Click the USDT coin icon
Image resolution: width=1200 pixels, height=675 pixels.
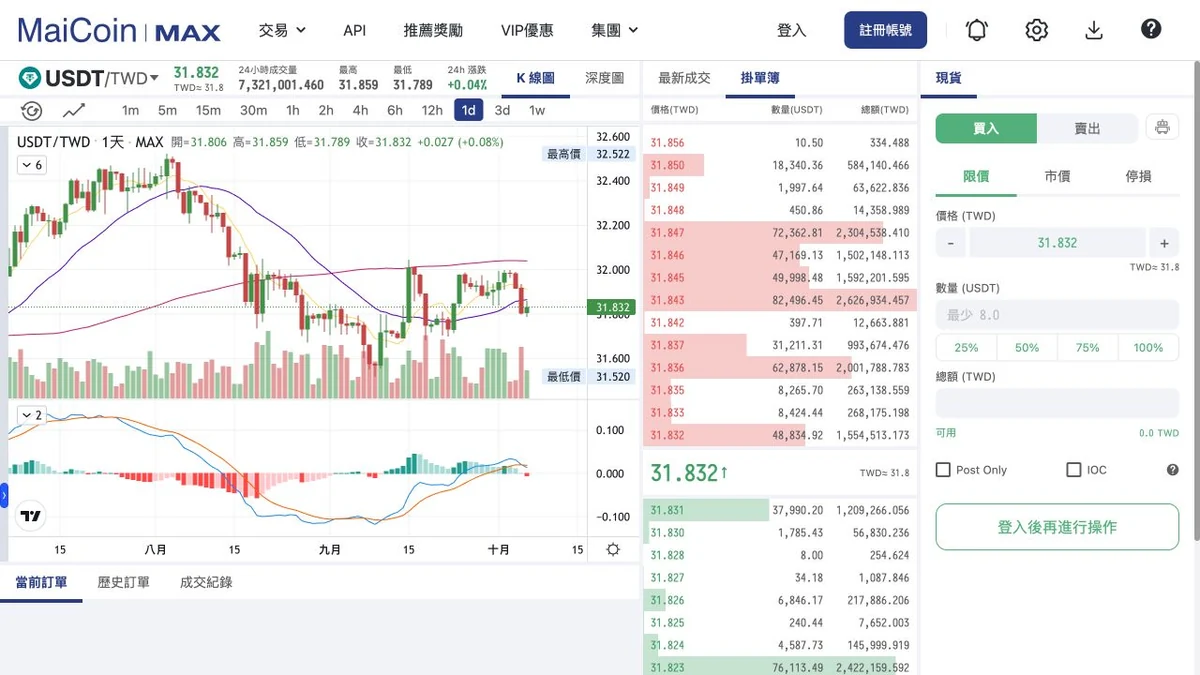click(29, 78)
